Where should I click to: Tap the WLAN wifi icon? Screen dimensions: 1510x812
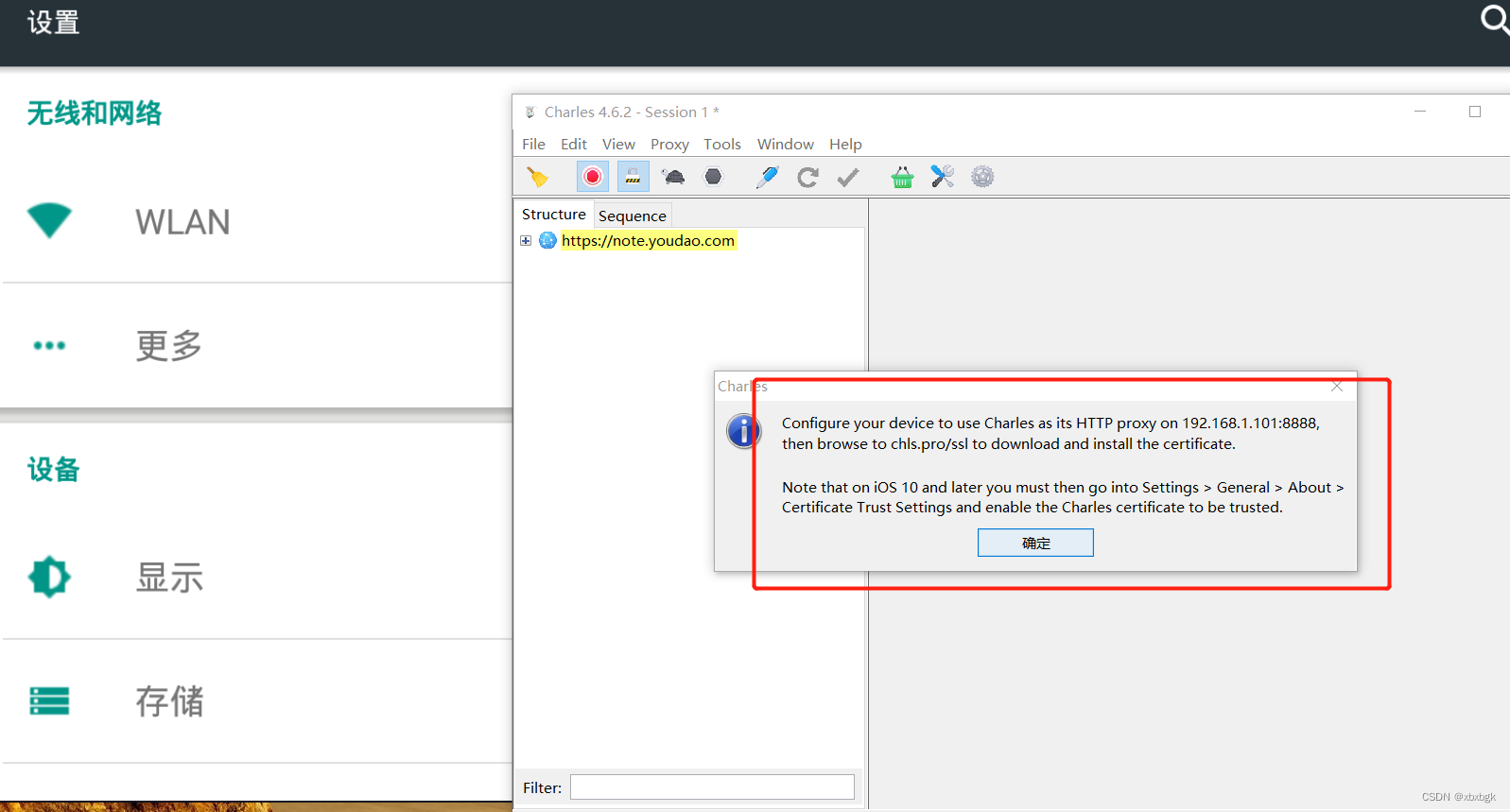49,220
